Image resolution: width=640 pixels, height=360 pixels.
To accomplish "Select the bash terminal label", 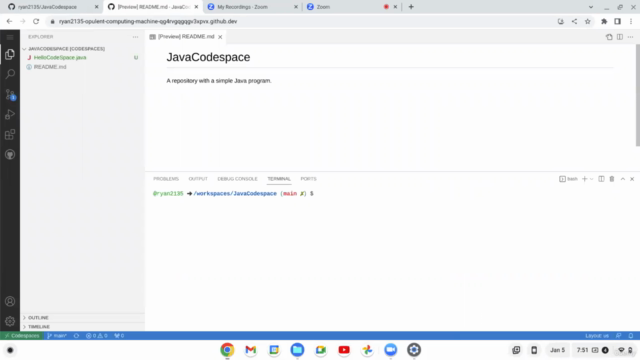I will (568, 179).
